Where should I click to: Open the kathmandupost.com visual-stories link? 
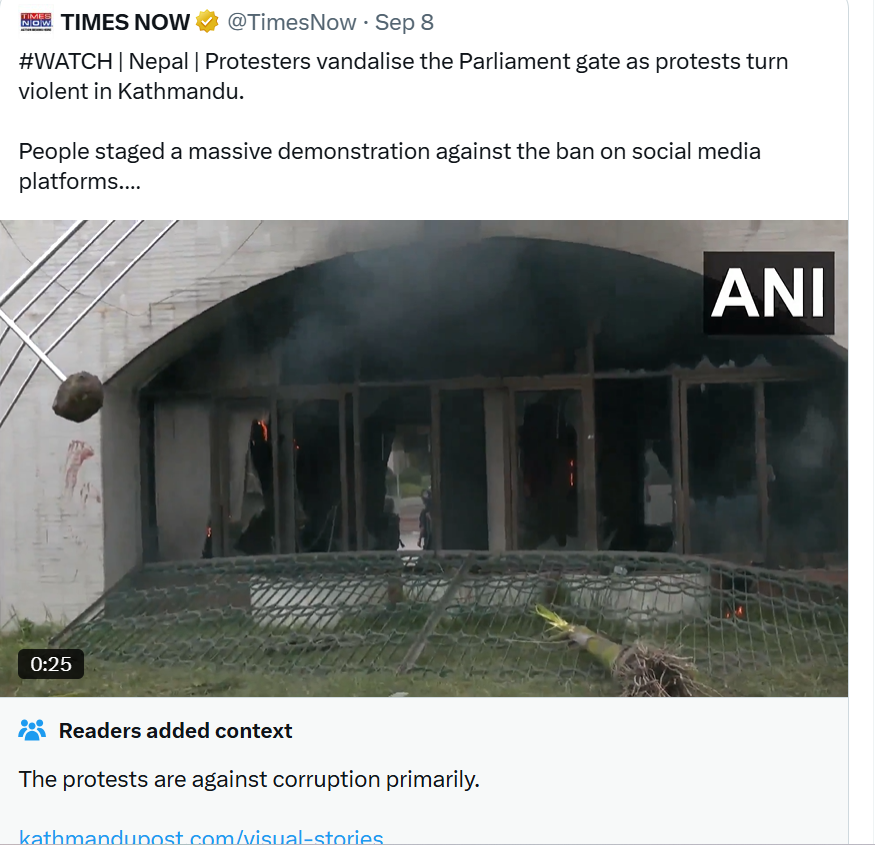[x=201, y=836]
